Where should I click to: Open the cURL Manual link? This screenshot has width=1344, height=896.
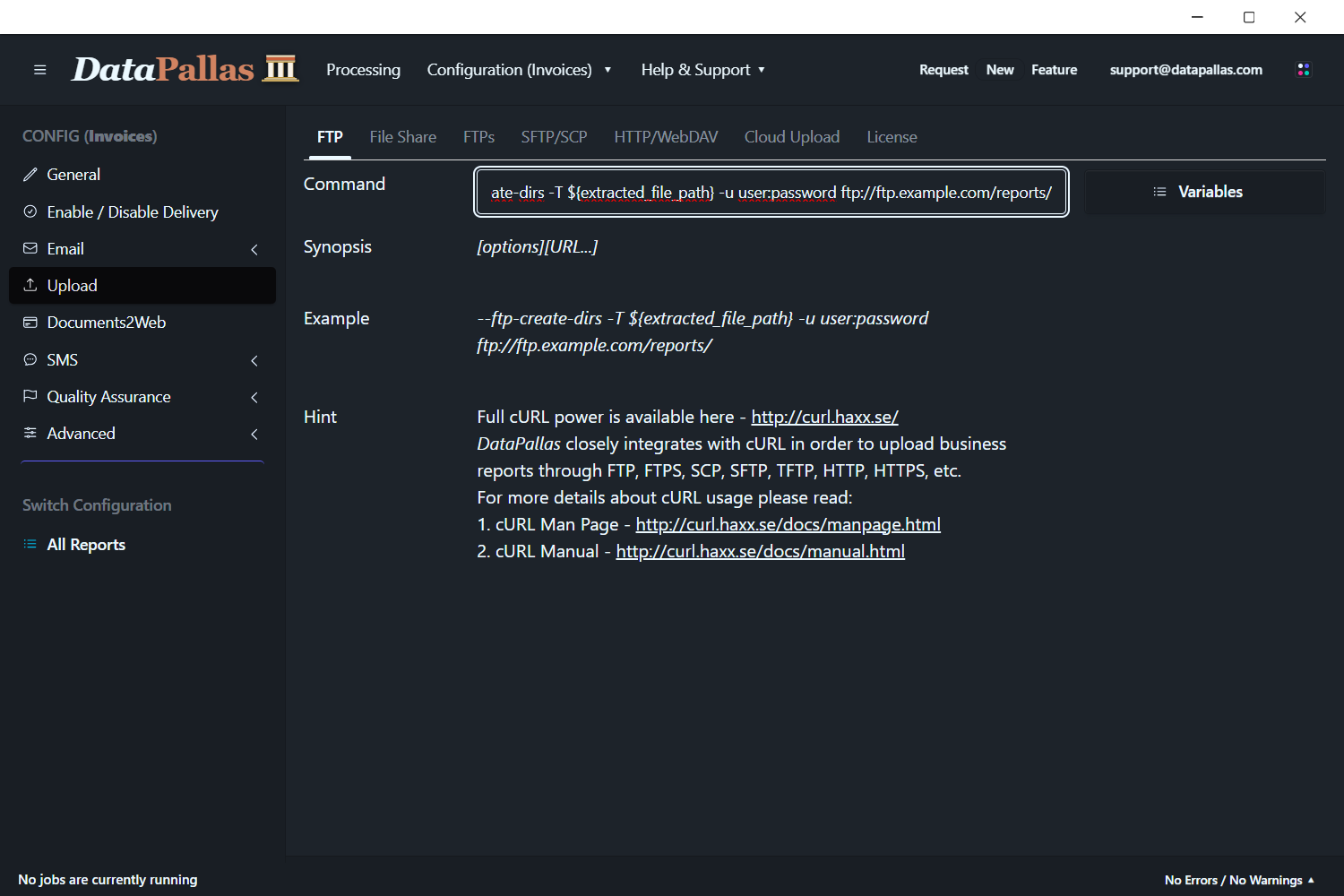[x=760, y=551]
